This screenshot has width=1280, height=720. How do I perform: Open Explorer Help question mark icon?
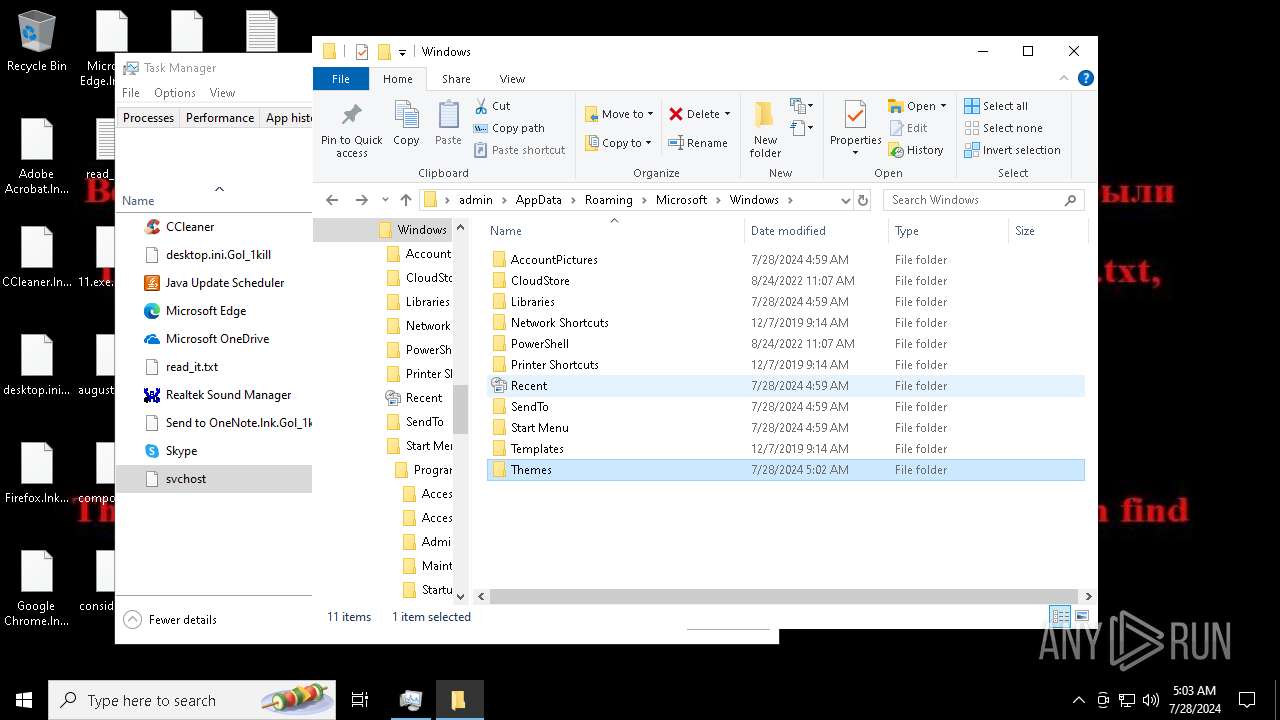(1085, 78)
